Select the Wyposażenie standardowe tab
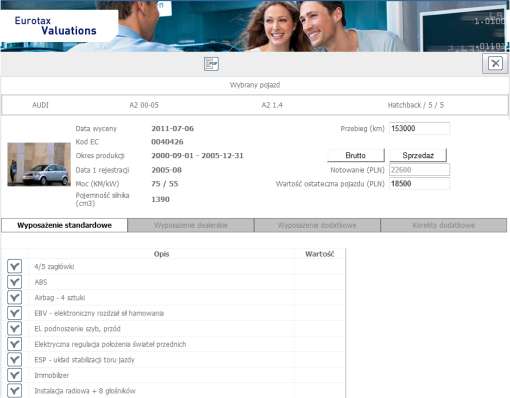Screen dimensions: 510x398 (64, 225)
